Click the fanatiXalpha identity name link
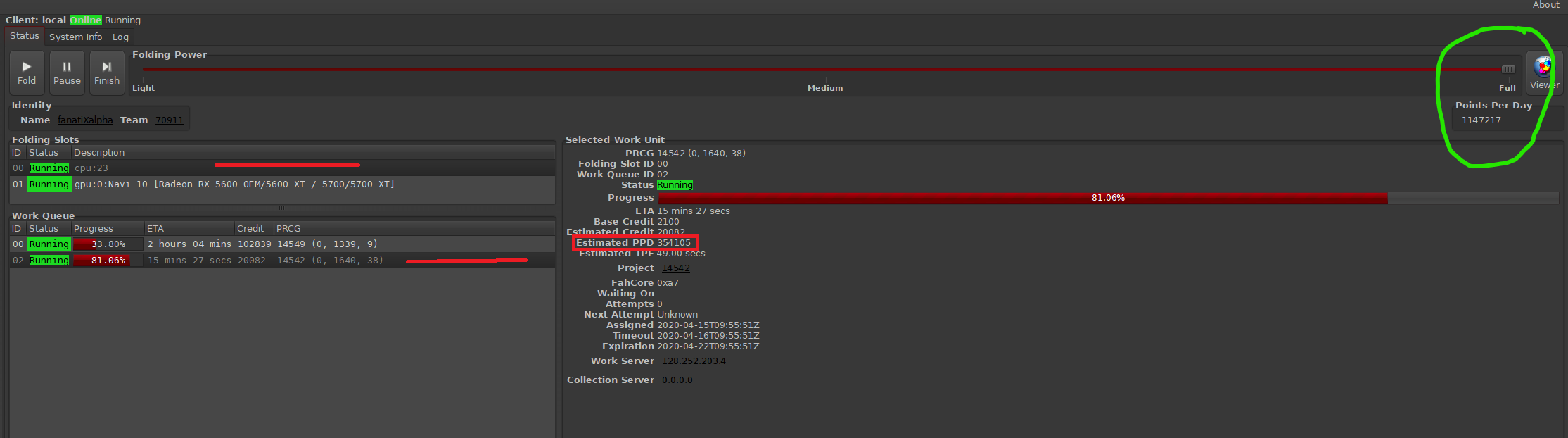This screenshot has width=1568, height=438. [85, 120]
